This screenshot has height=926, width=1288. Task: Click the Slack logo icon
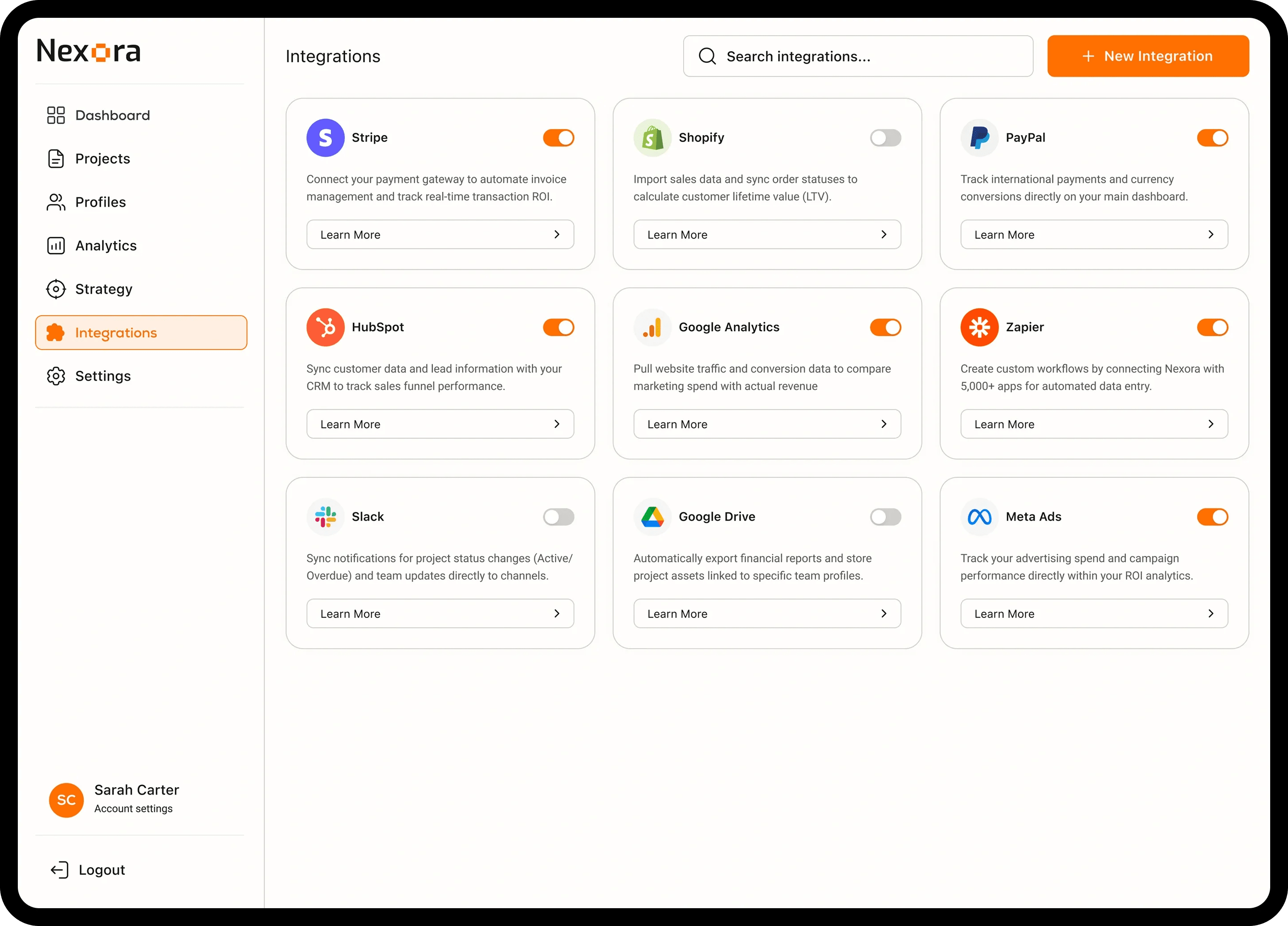[x=326, y=517]
